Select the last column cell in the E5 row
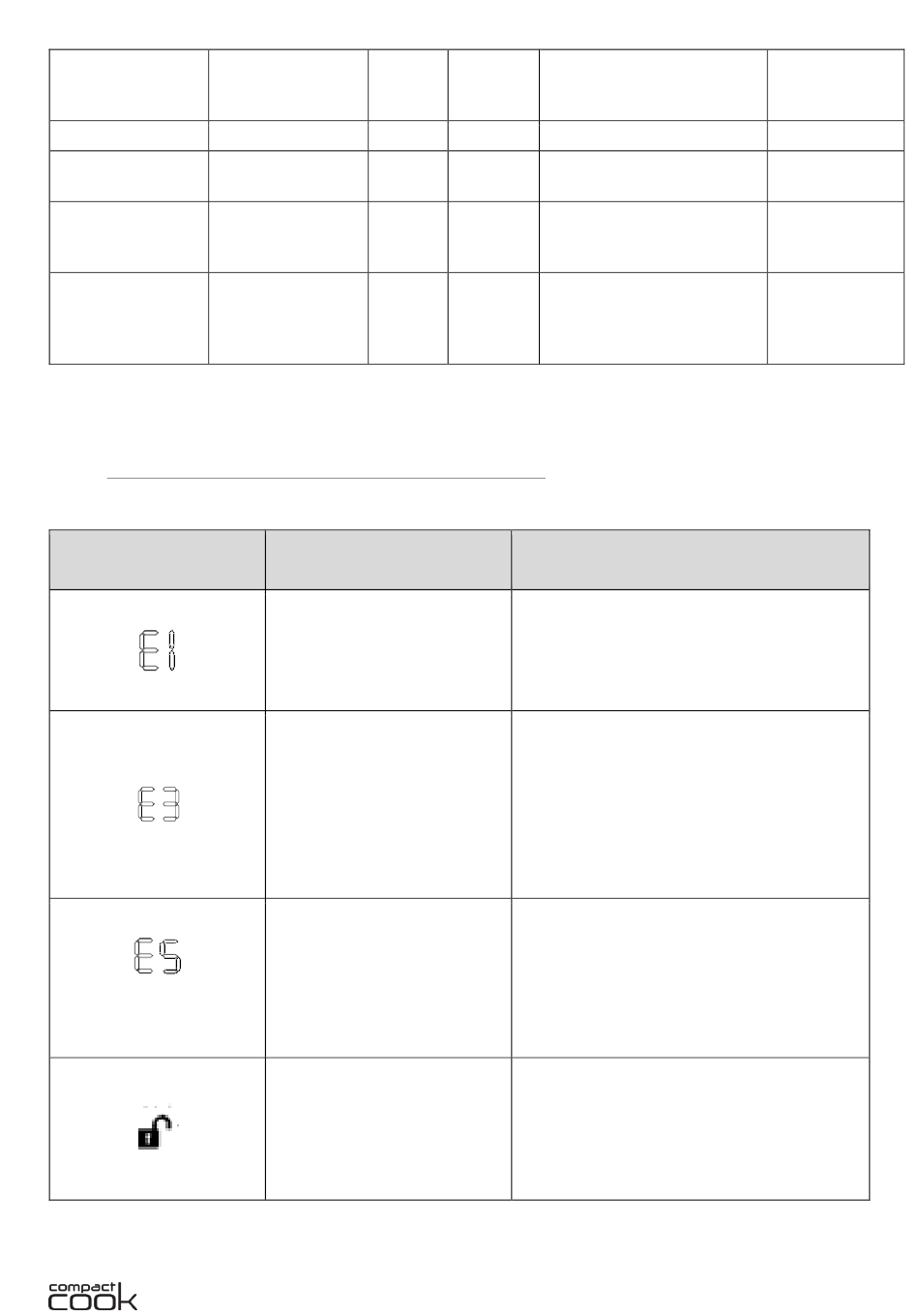The width and height of the screenshot is (919, 1316). click(x=691, y=977)
